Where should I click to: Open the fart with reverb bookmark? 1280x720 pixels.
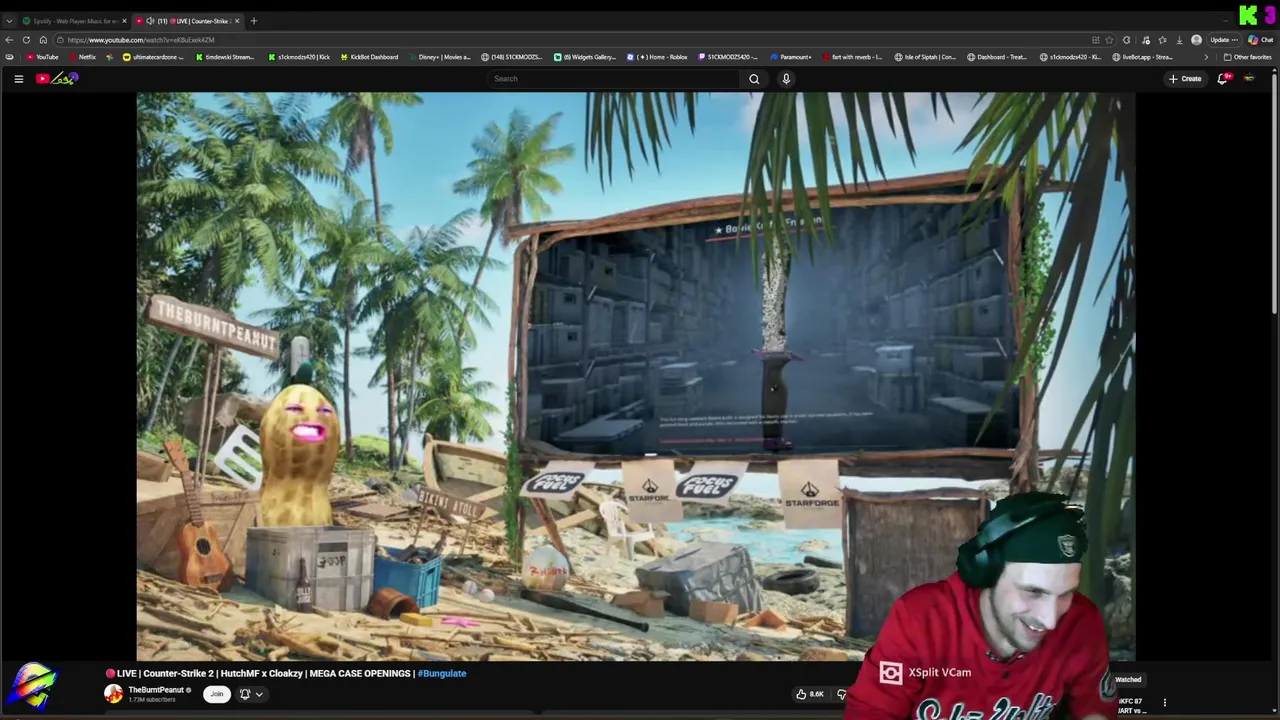[x=851, y=57]
